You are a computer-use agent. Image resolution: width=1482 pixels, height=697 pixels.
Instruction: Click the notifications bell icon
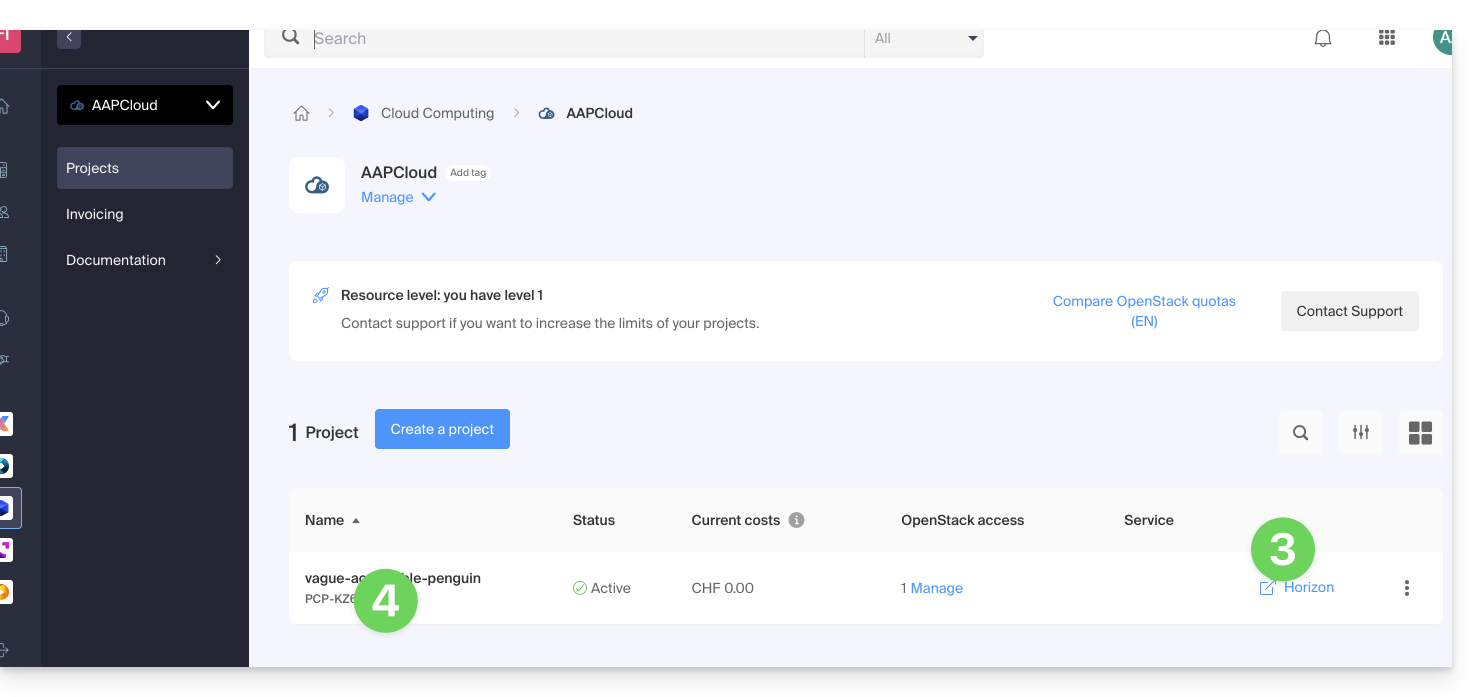(x=1323, y=39)
